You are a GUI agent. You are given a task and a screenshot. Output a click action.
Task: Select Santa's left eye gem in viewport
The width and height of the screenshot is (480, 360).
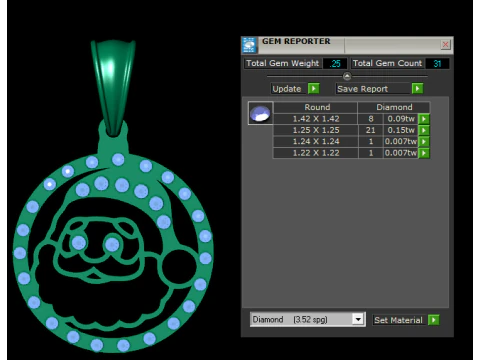click(79, 243)
